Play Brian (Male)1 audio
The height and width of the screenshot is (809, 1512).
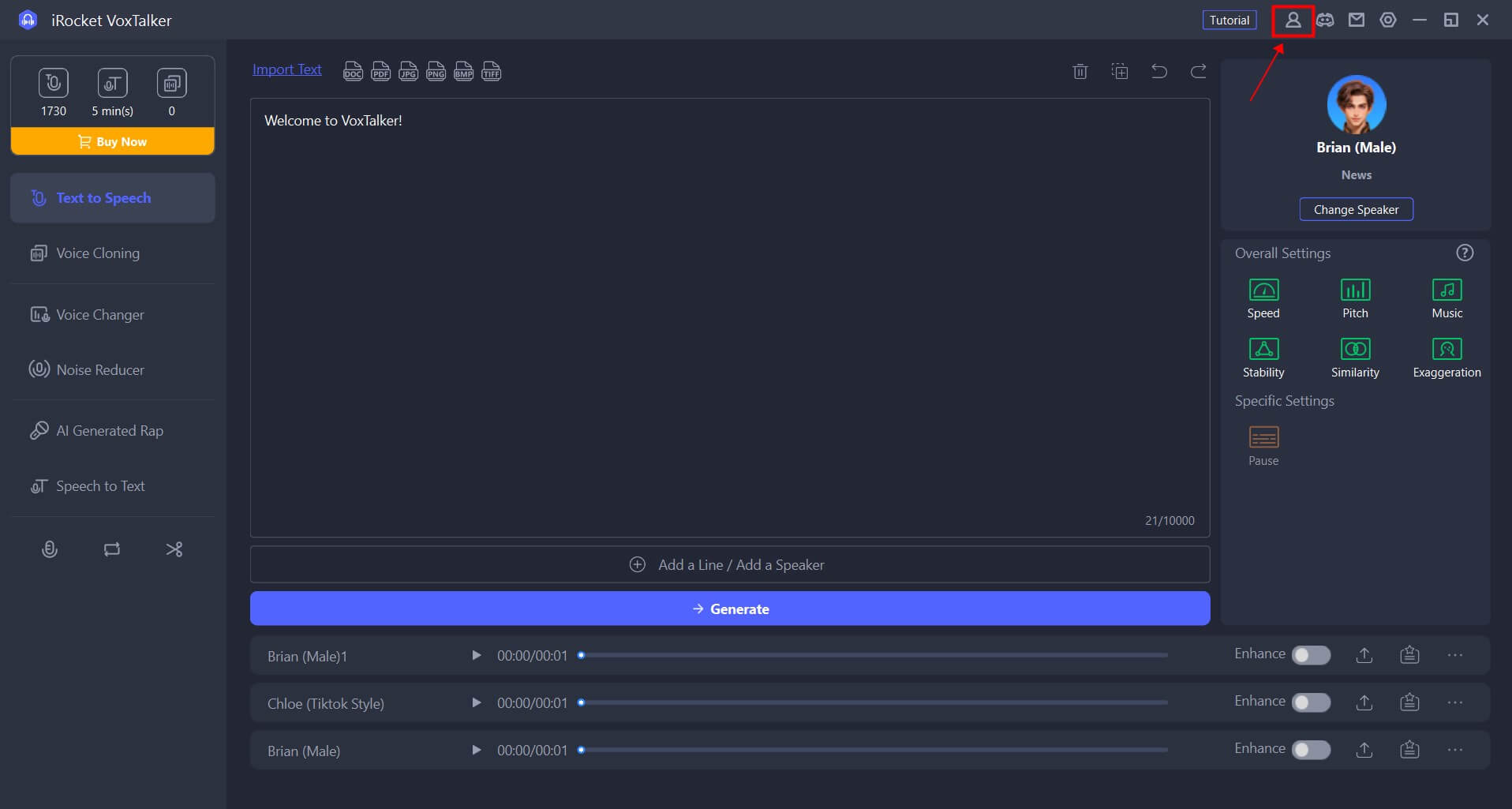[x=476, y=655]
